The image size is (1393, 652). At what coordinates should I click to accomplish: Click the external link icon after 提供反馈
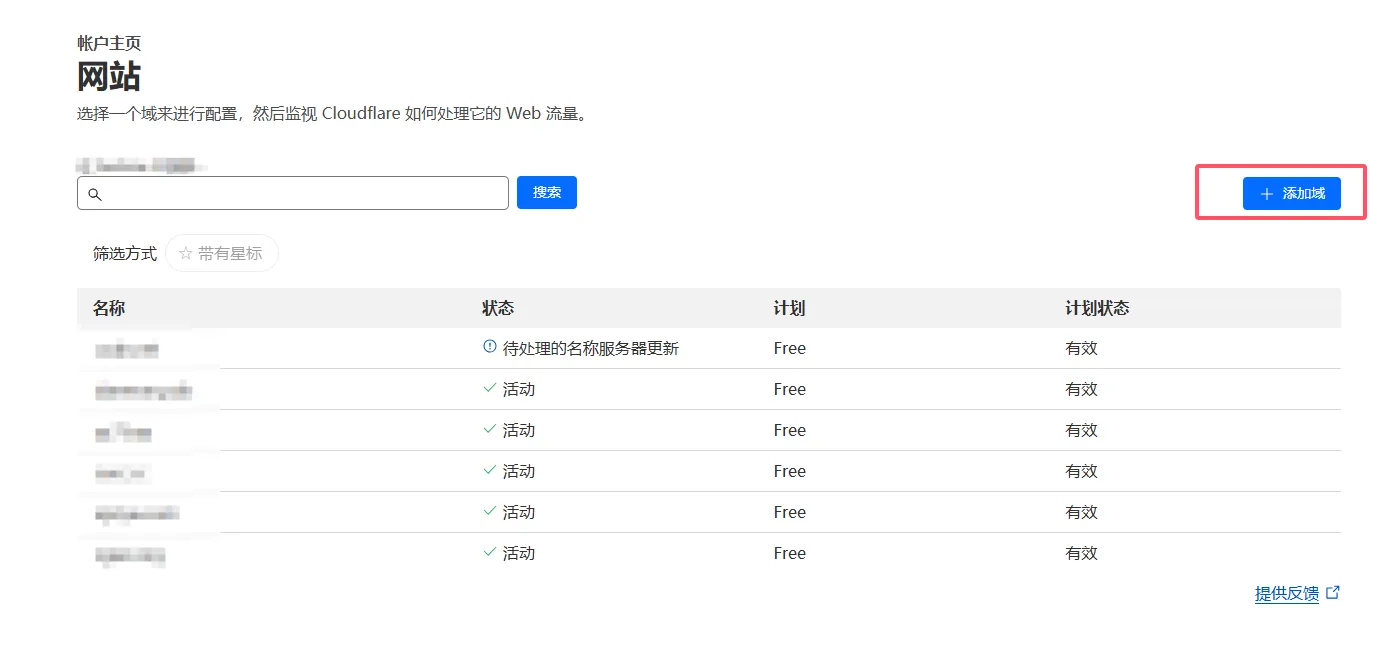click(x=1332, y=593)
